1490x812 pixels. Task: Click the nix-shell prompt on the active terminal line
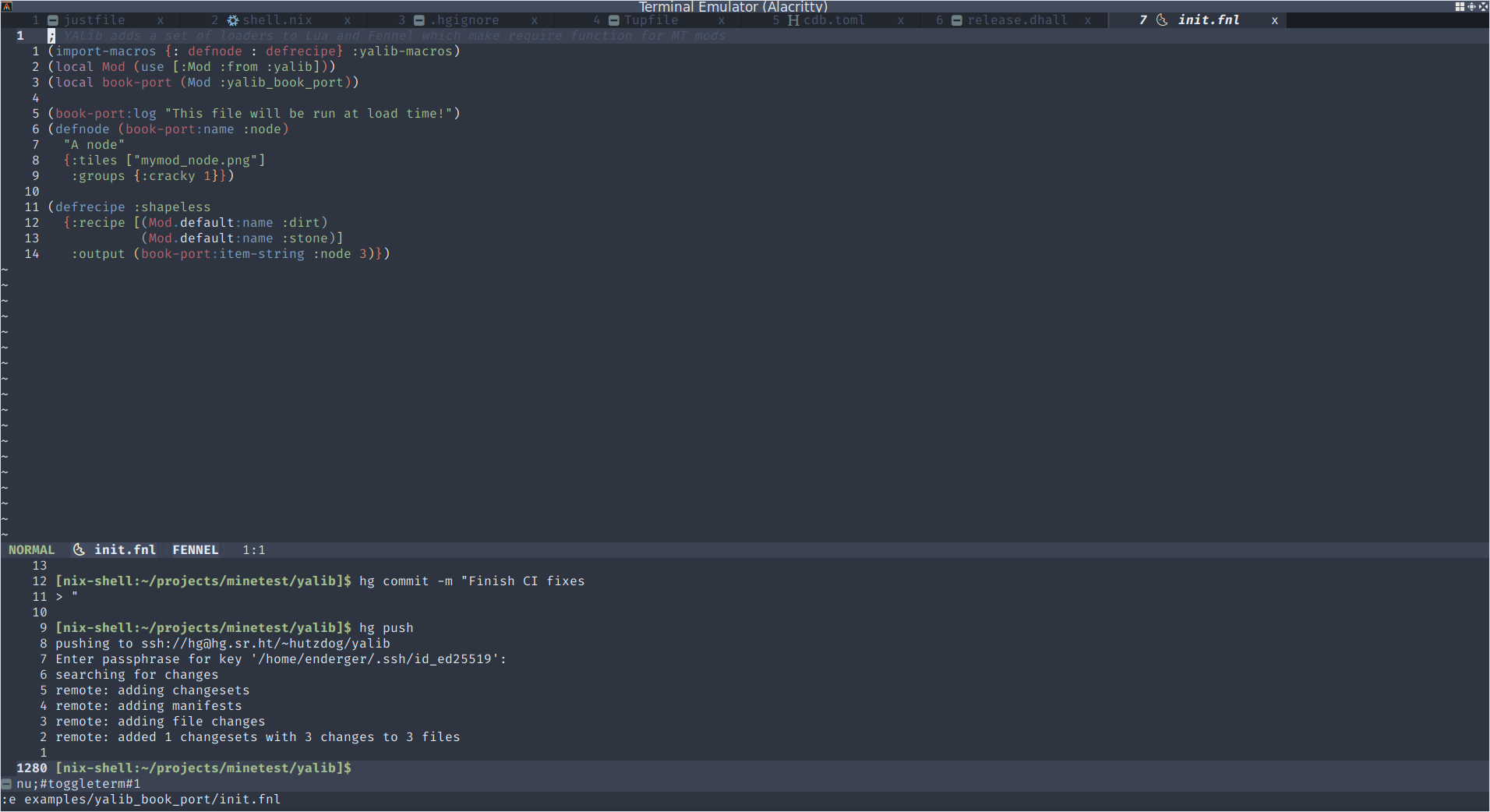203,768
